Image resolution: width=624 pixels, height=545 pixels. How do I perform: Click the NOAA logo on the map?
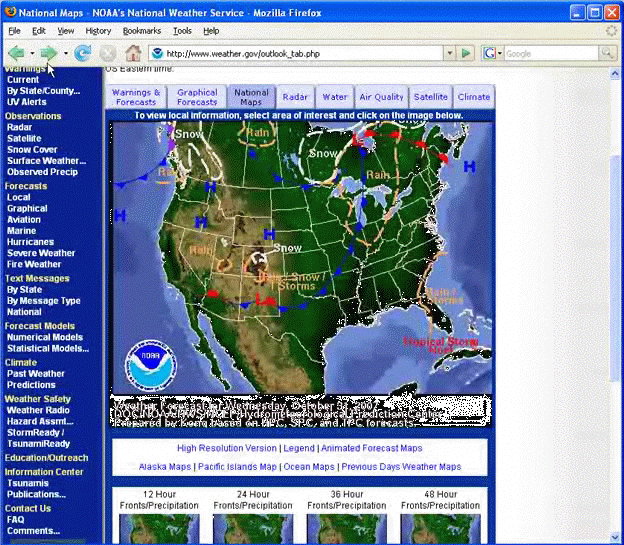[x=150, y=365]
